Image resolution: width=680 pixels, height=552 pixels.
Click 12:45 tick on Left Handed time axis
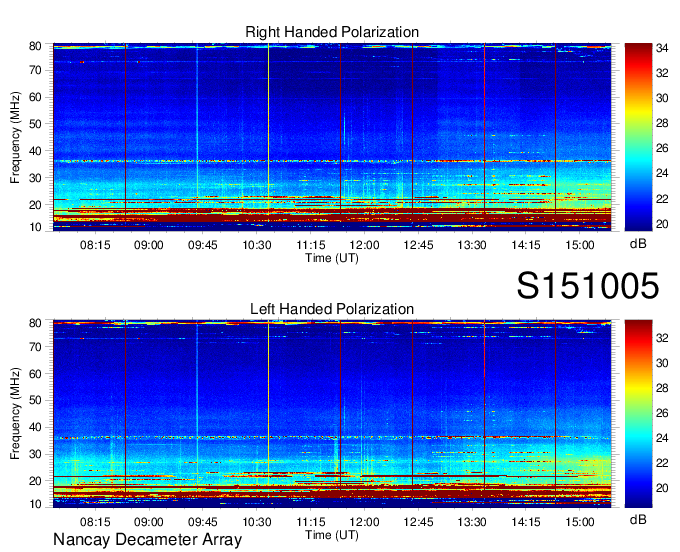pyautogui.click(x=418, y=522)
